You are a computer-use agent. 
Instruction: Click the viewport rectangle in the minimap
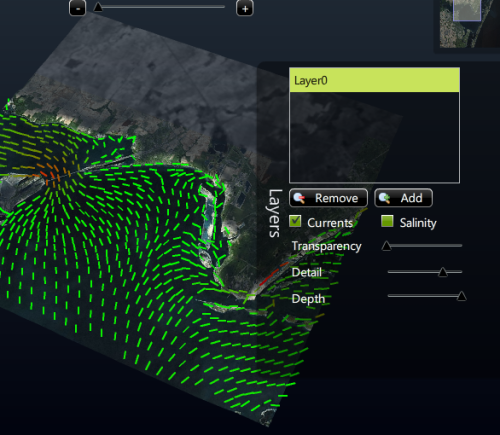[x=467, y=10]
